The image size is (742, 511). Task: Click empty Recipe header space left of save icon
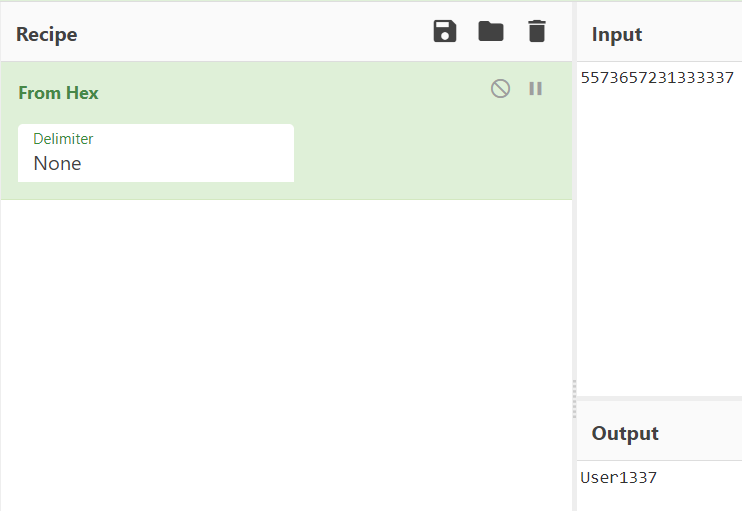point(250,34)
